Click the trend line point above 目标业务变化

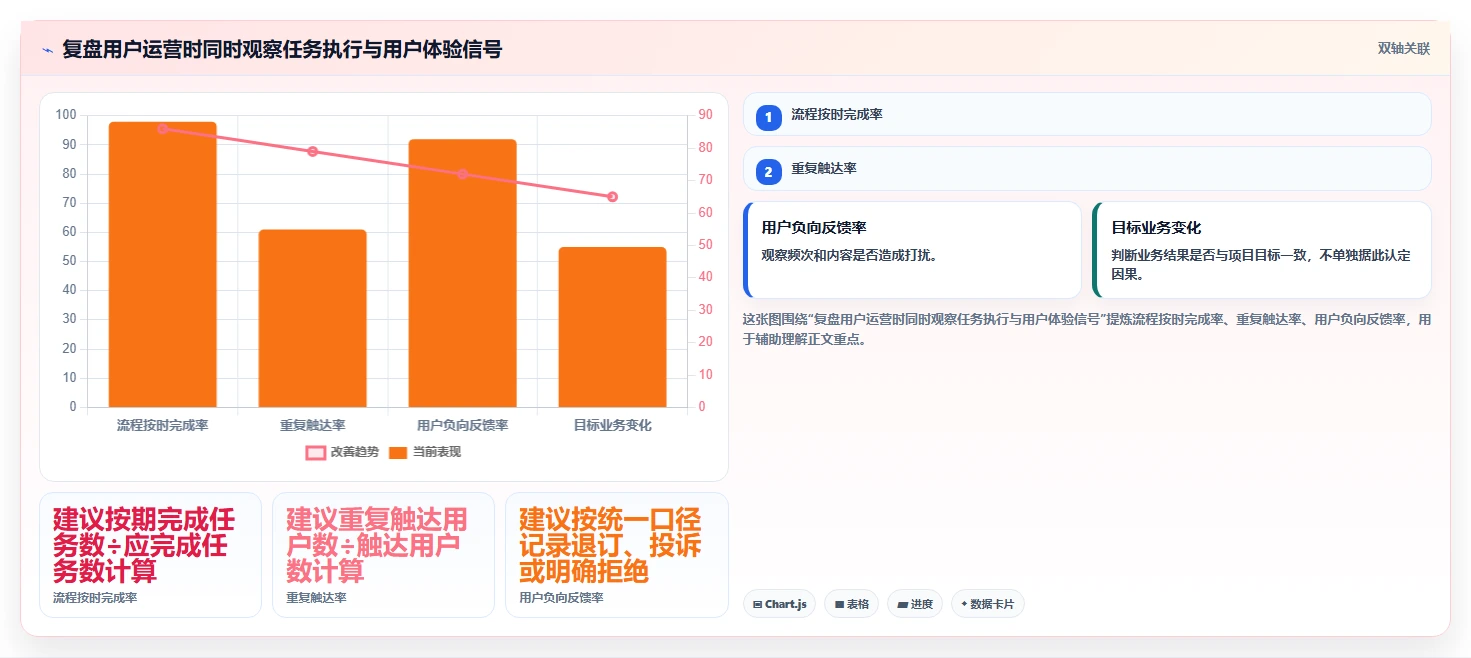[x=613, y=197]
